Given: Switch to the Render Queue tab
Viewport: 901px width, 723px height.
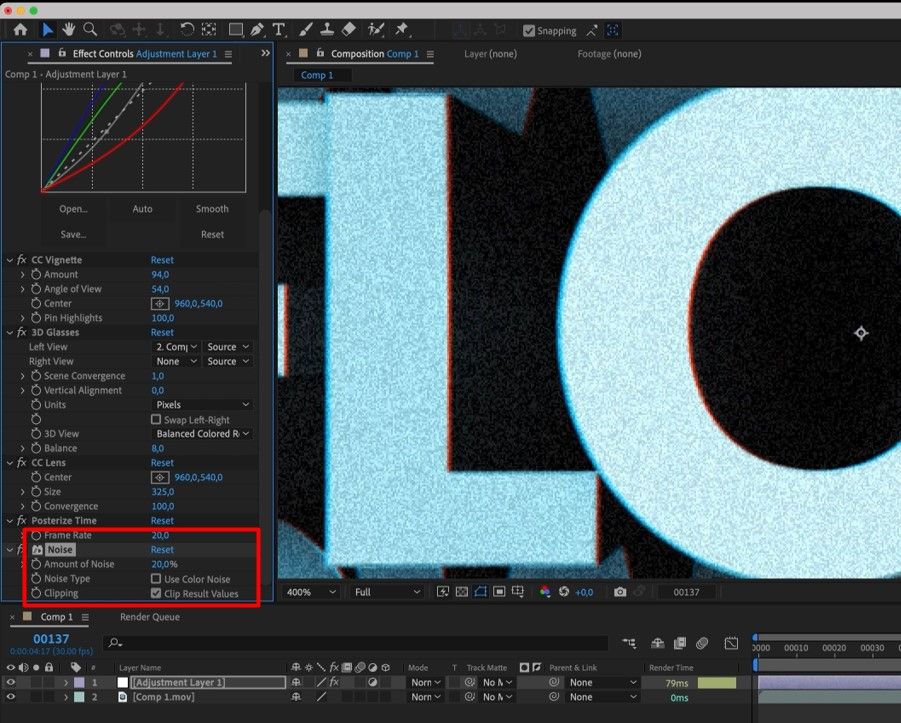Looking at the screenshot, I should click(x=149, y=617).
